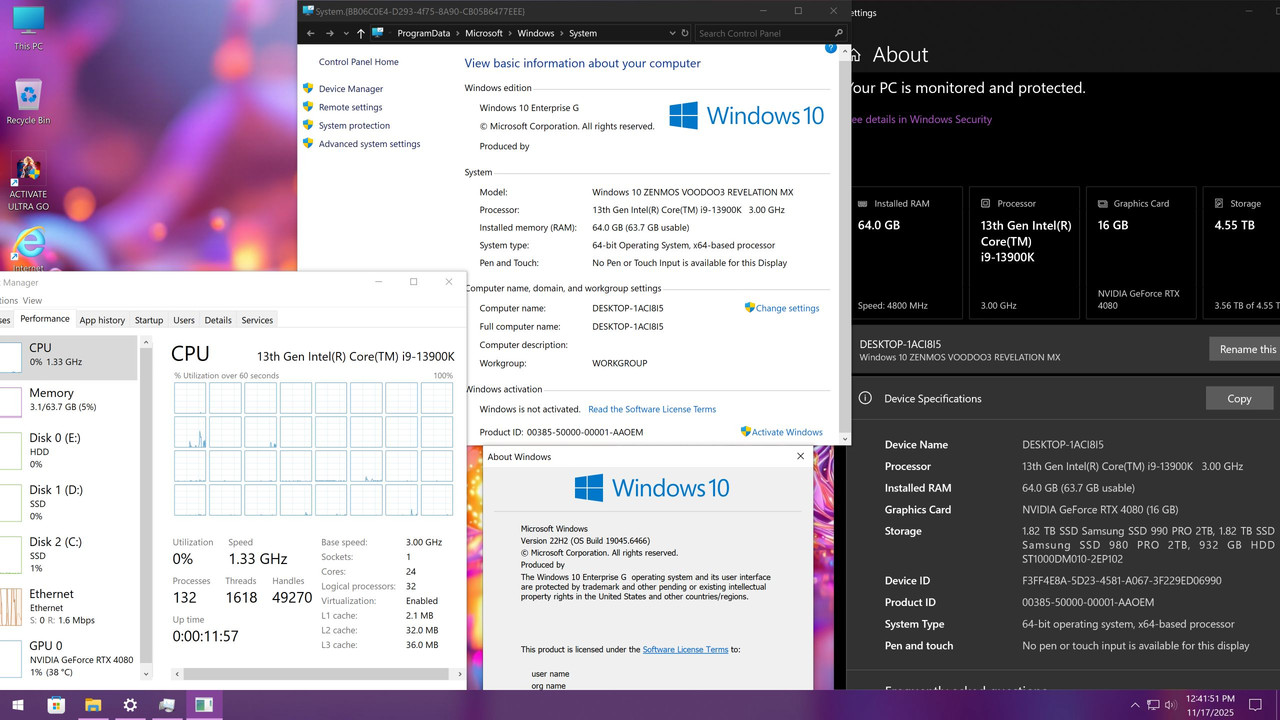Click the Rename this PC button
This screenshot has width=1280, height=720.
pyautogui.click(x=1245, y=349)
